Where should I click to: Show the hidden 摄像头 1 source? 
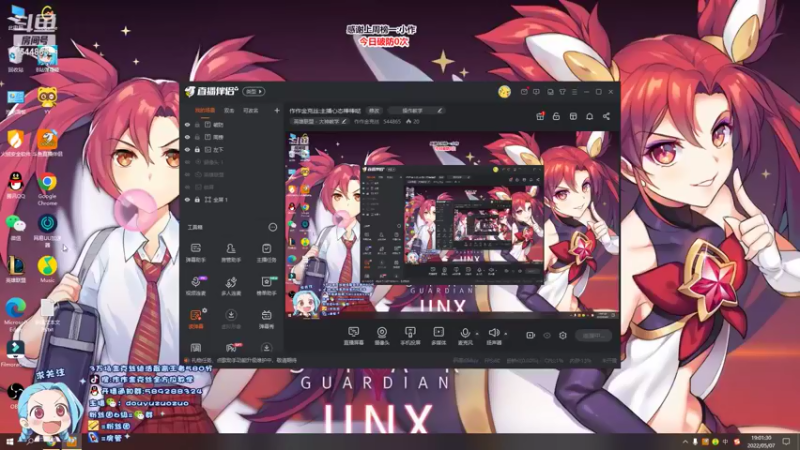pyautogui.click(x=187, y=162)
